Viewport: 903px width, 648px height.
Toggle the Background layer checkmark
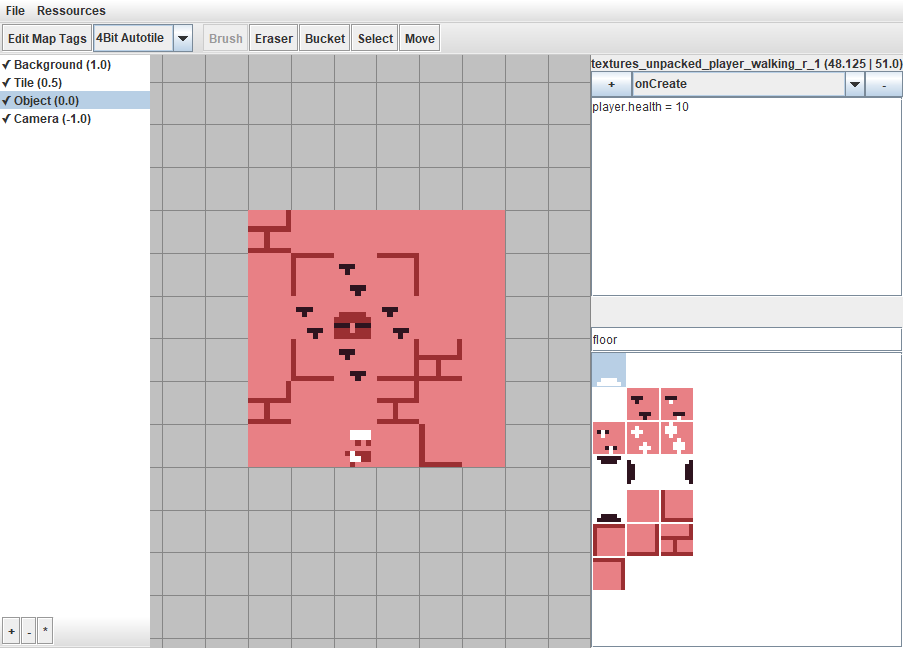tap(7, 64)
